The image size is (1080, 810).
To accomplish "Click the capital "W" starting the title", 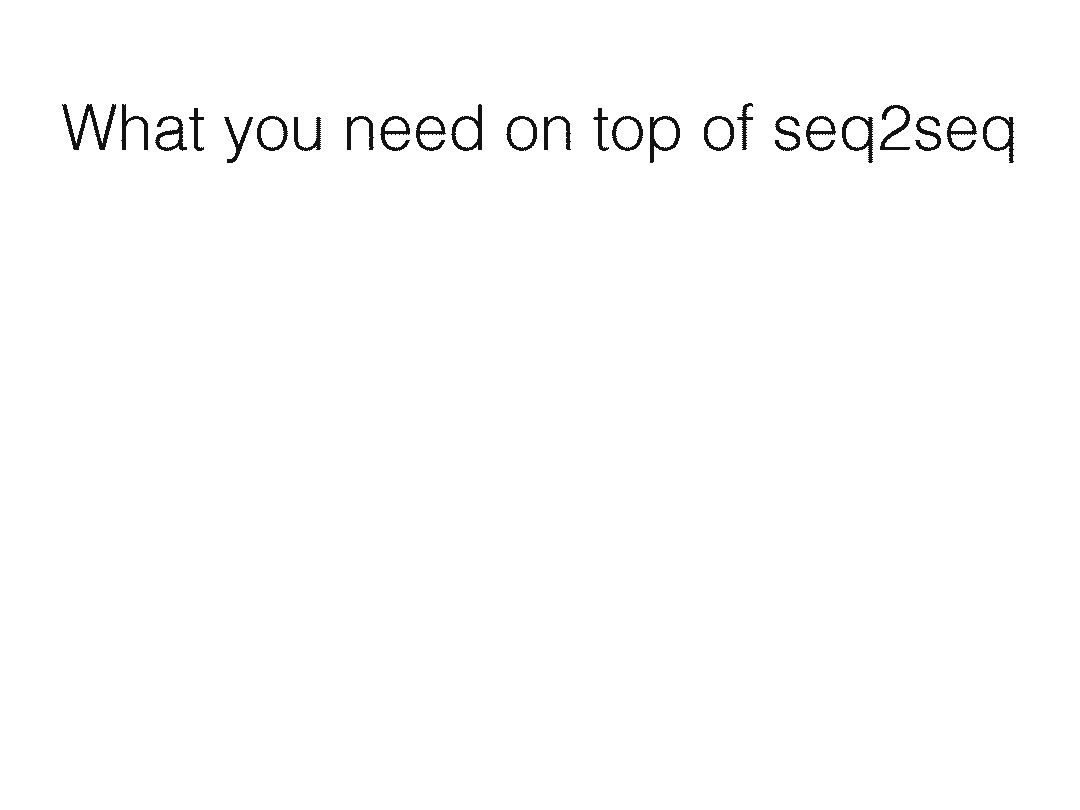I will [93, 128].
